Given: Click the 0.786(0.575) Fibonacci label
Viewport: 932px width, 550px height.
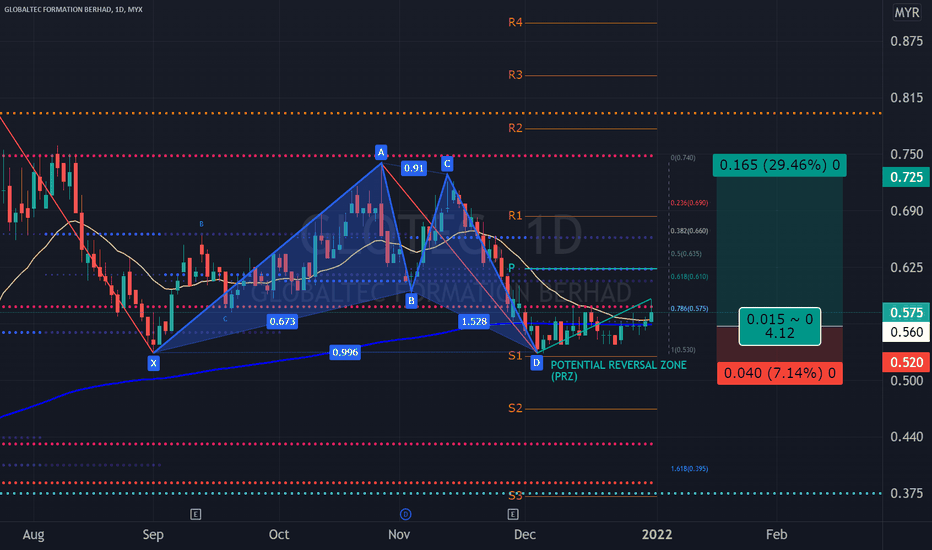Looking at the screenshot, I should 689,309.
